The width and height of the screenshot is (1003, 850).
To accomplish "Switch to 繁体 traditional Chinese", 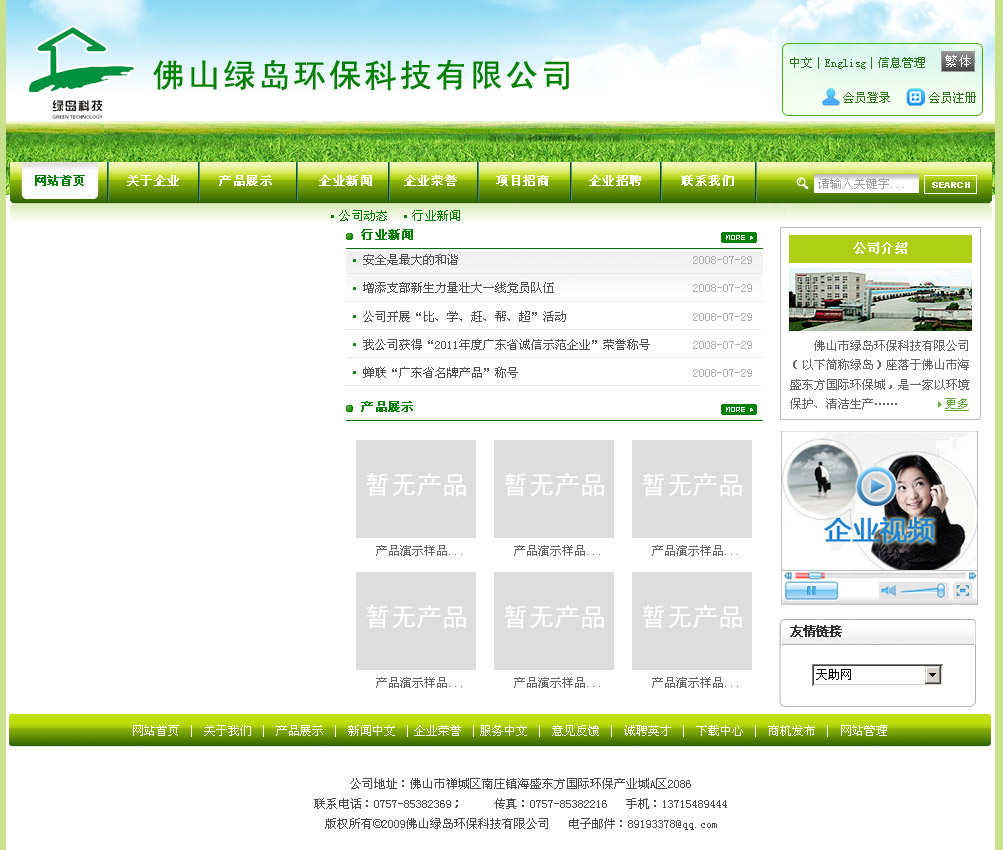I will pos(957,62).
